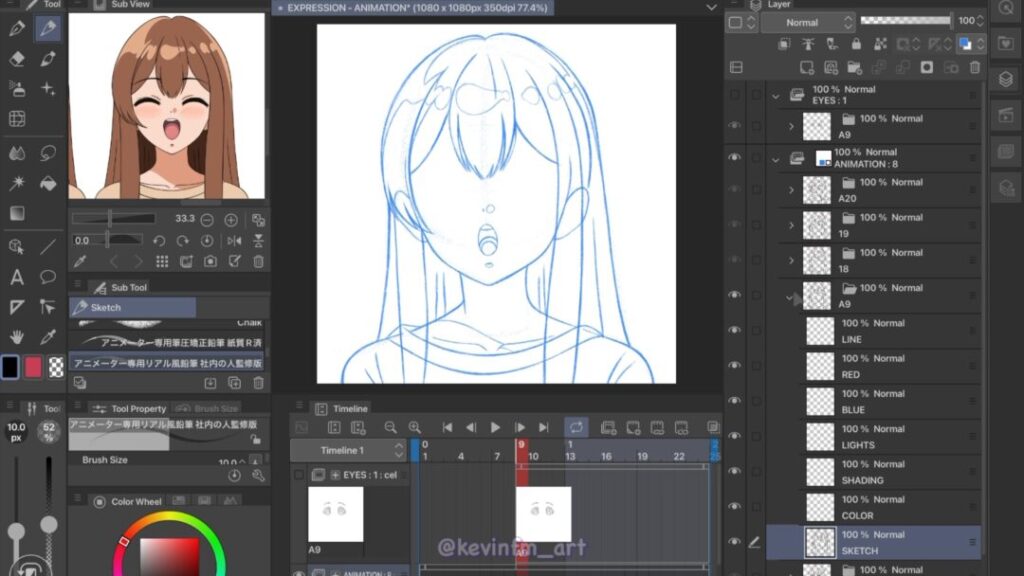The image size is (1024, 576).
Task: Select the Hand move tool
Action: click(17, 337)
